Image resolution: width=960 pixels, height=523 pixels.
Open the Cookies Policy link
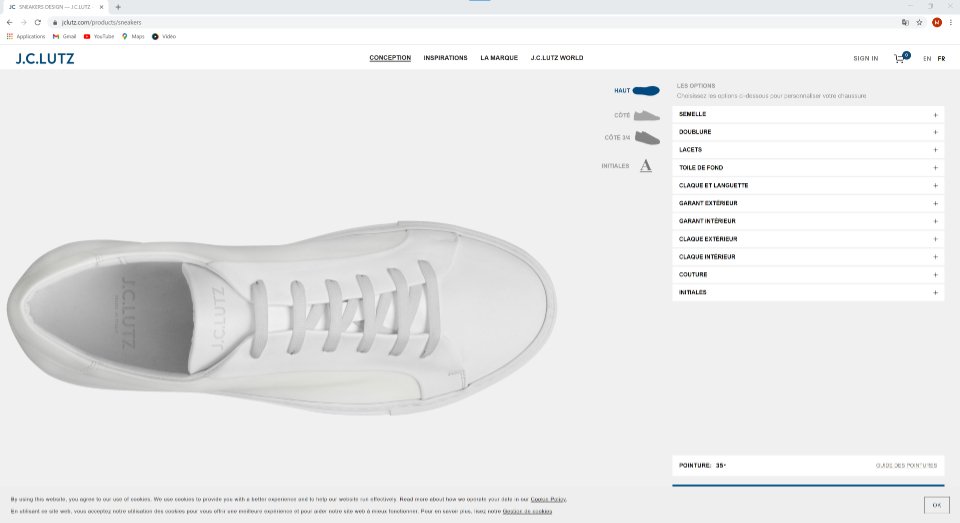(548, 500)
